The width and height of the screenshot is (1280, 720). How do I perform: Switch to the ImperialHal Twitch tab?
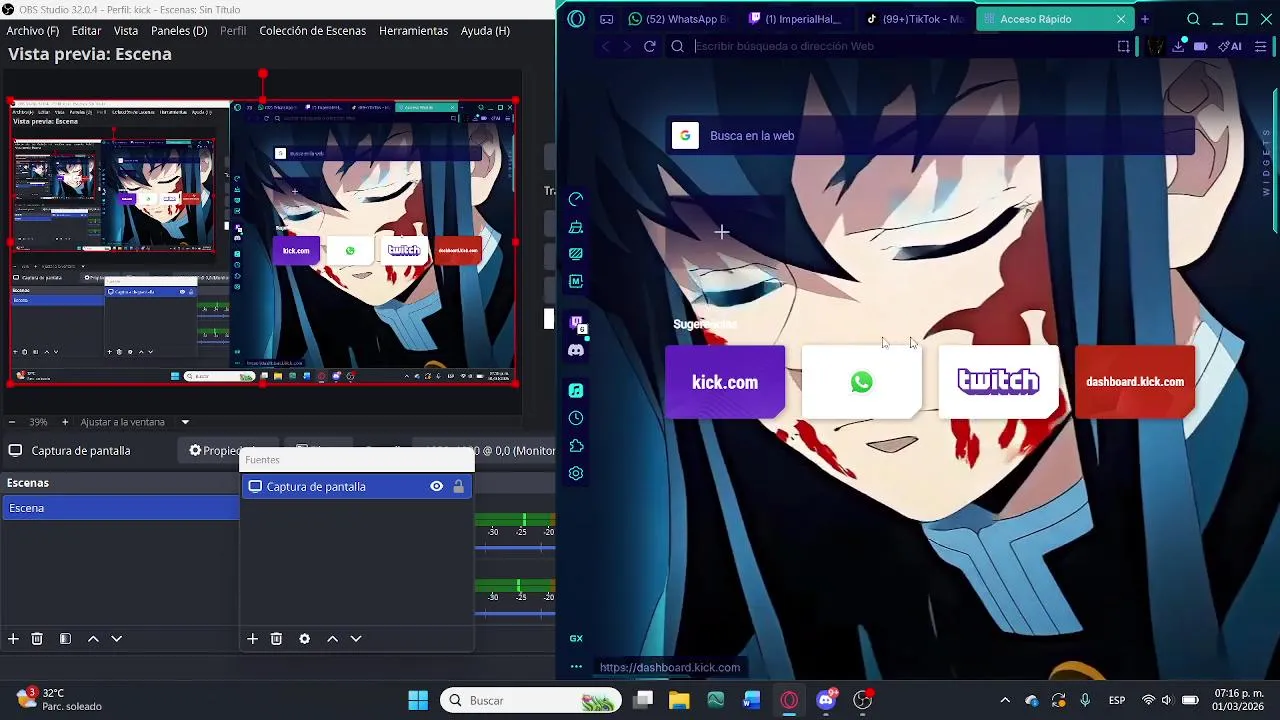point(795,19)
